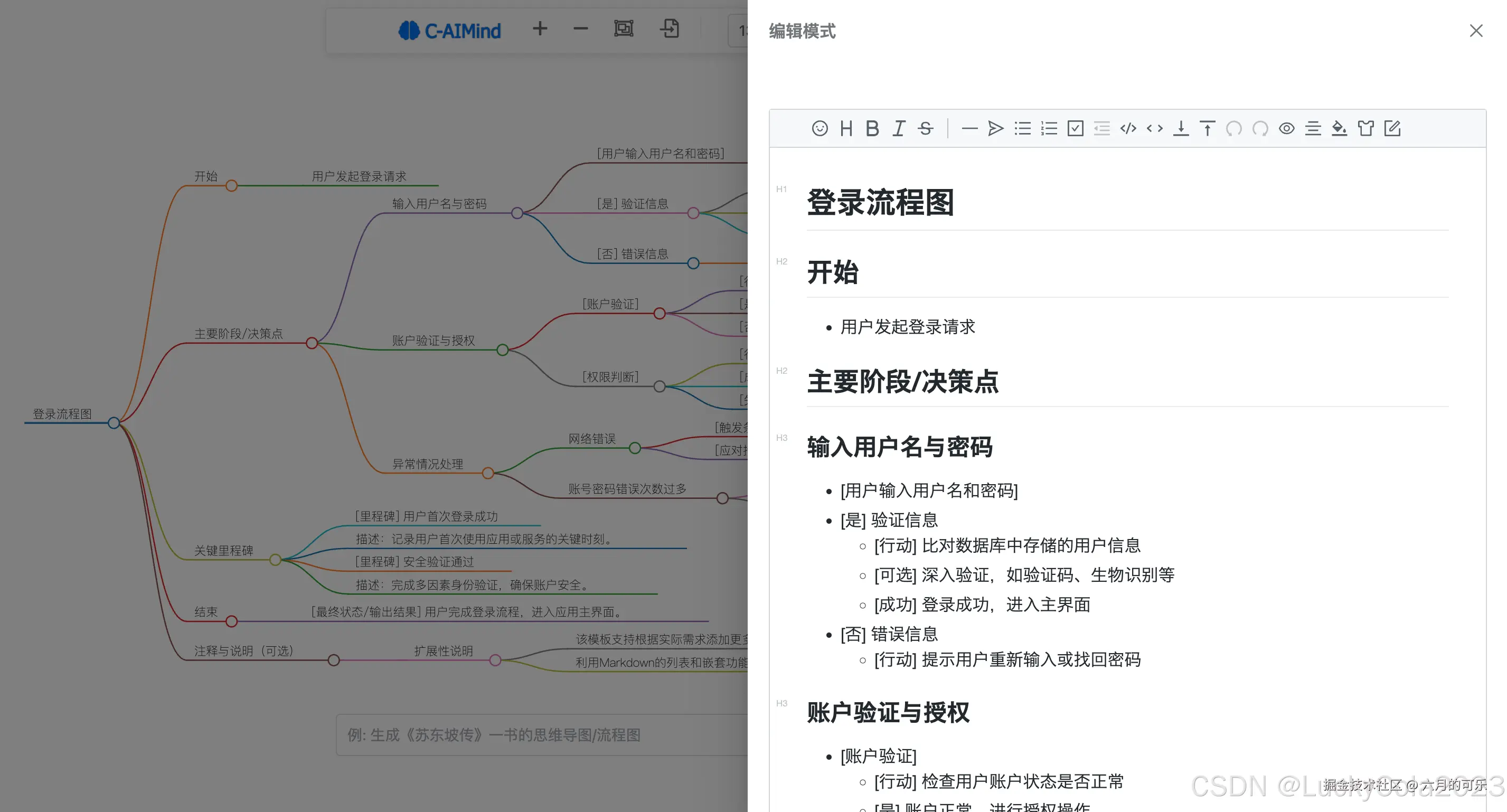Close the 编辑模式 panel
The height and width of the screenshot is (812, 1507).
point(1476,31)
